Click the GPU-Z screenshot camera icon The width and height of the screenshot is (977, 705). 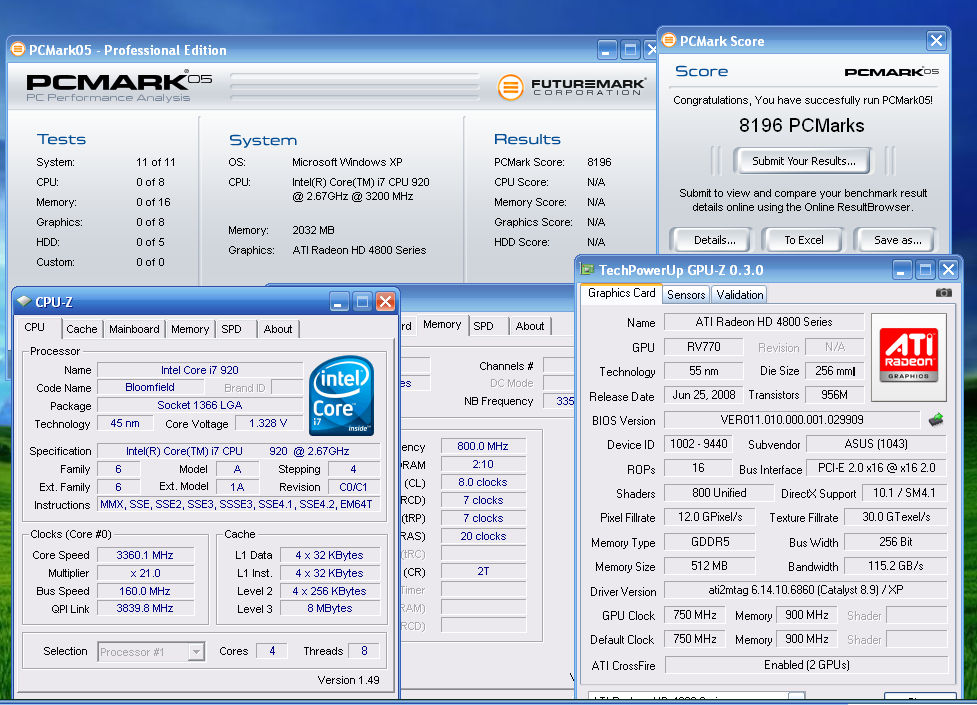pos(943,293)
